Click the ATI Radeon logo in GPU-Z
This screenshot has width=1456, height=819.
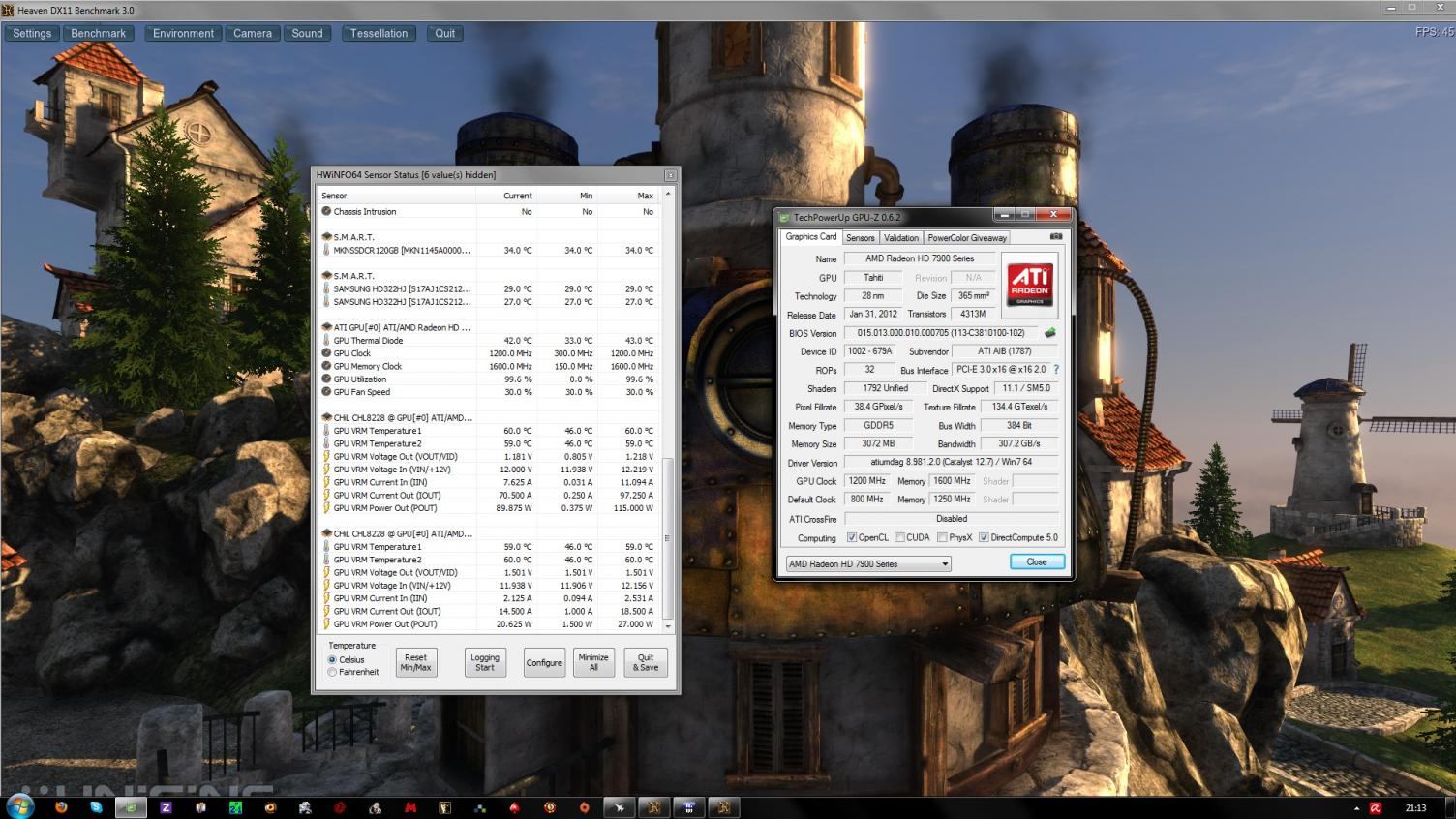1029,285
